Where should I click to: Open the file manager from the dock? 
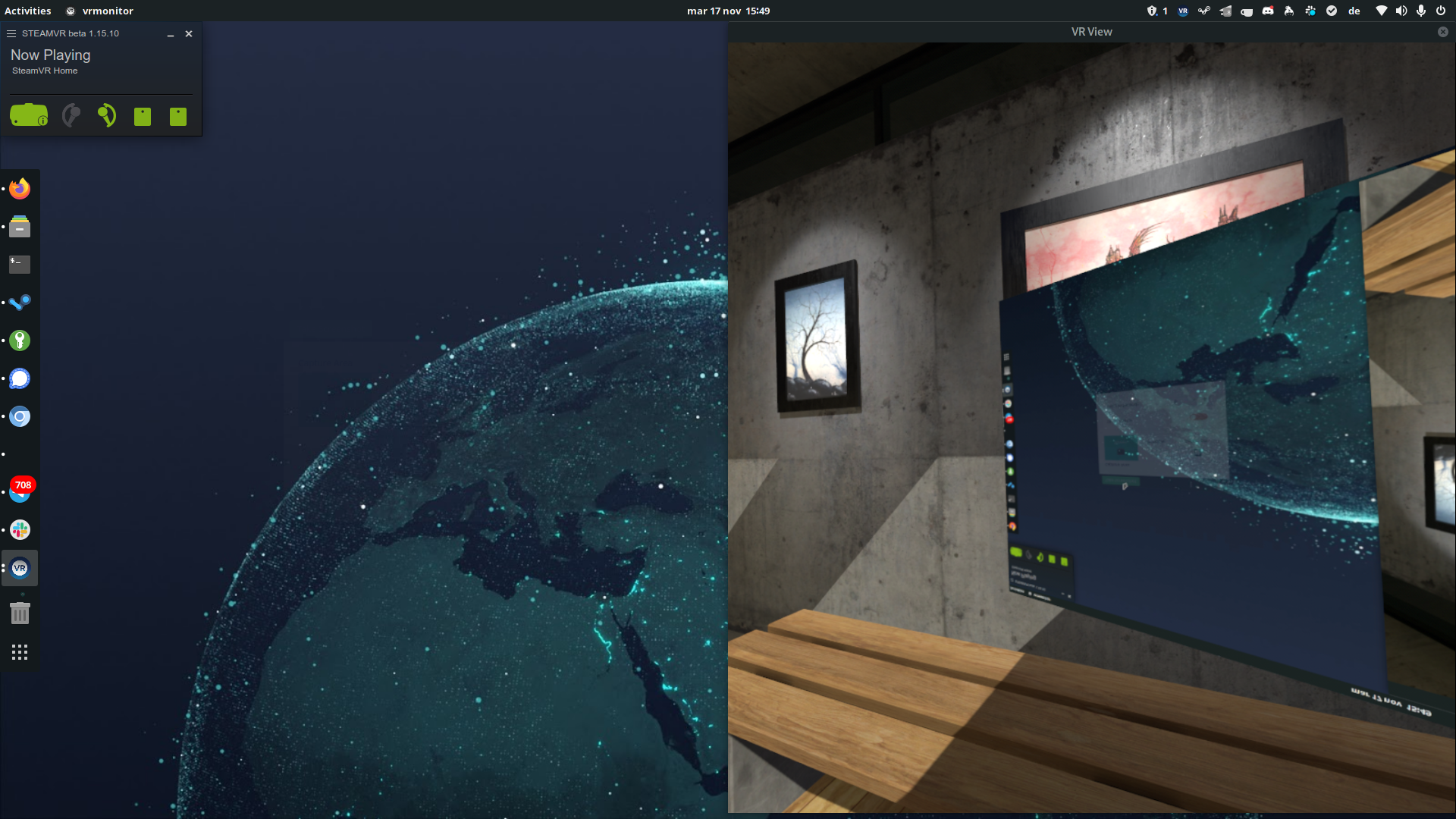pyautogui.click(x=20, y=226)
